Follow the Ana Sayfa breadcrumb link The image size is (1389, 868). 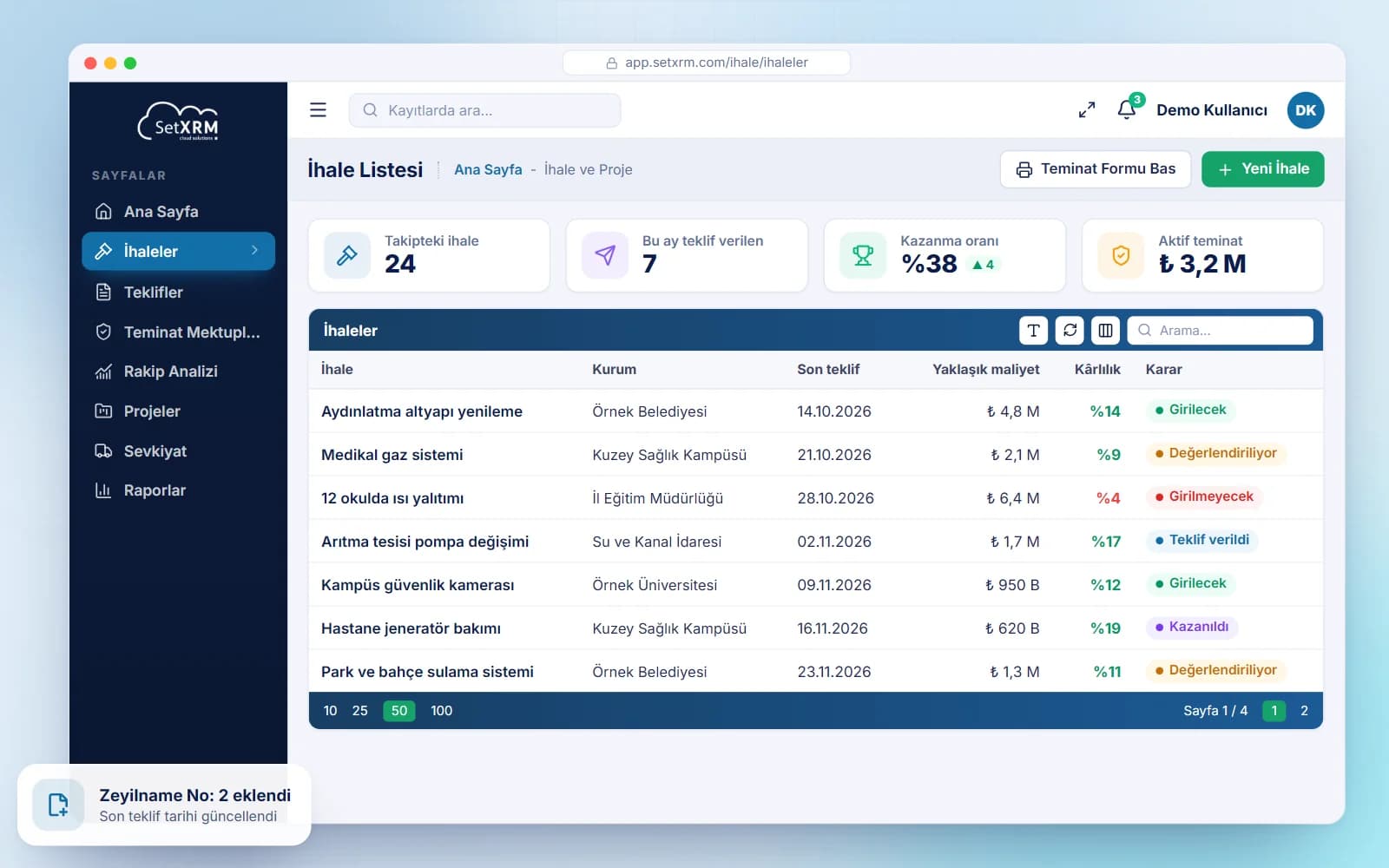pos(488,169)
